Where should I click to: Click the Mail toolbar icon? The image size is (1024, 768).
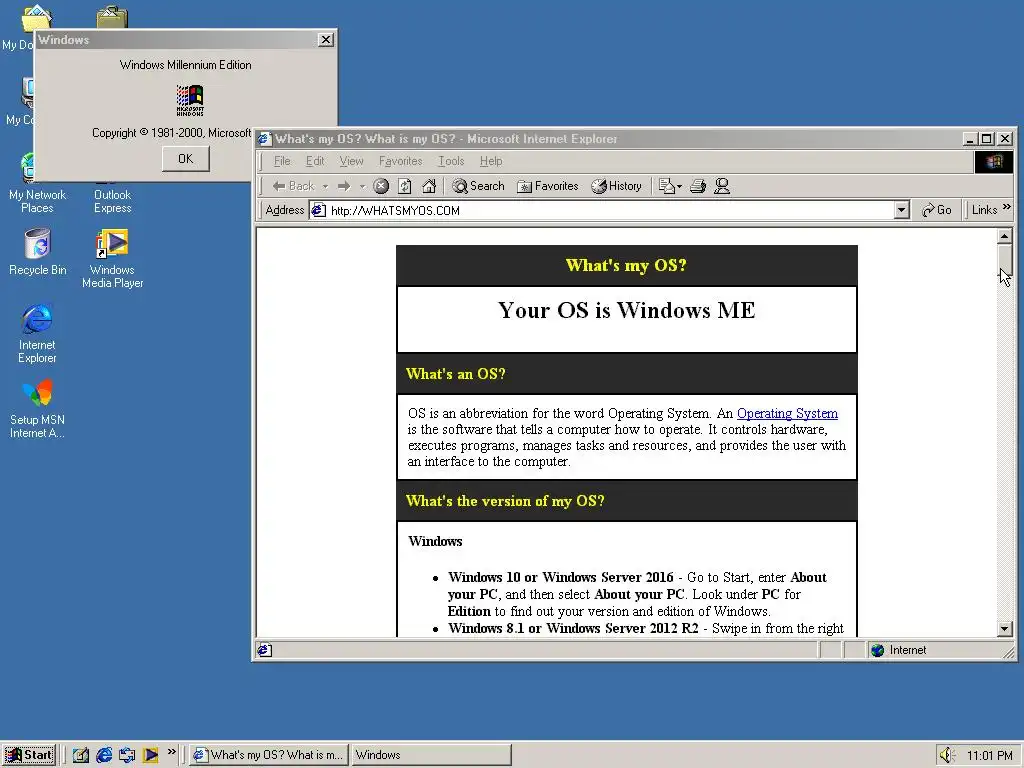click(666, 186)
